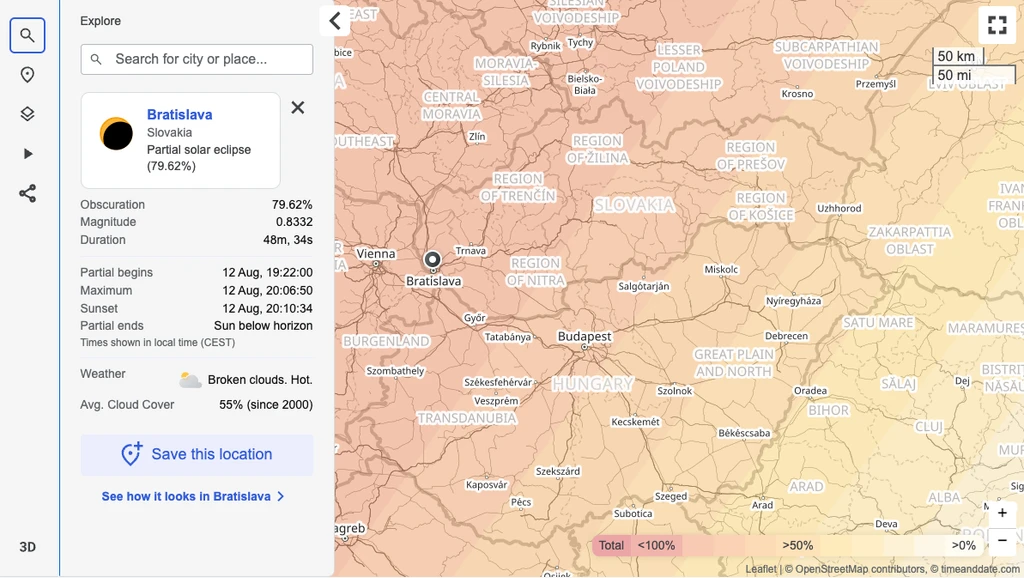Open saved locations pin icon

[x=27, y=75]
